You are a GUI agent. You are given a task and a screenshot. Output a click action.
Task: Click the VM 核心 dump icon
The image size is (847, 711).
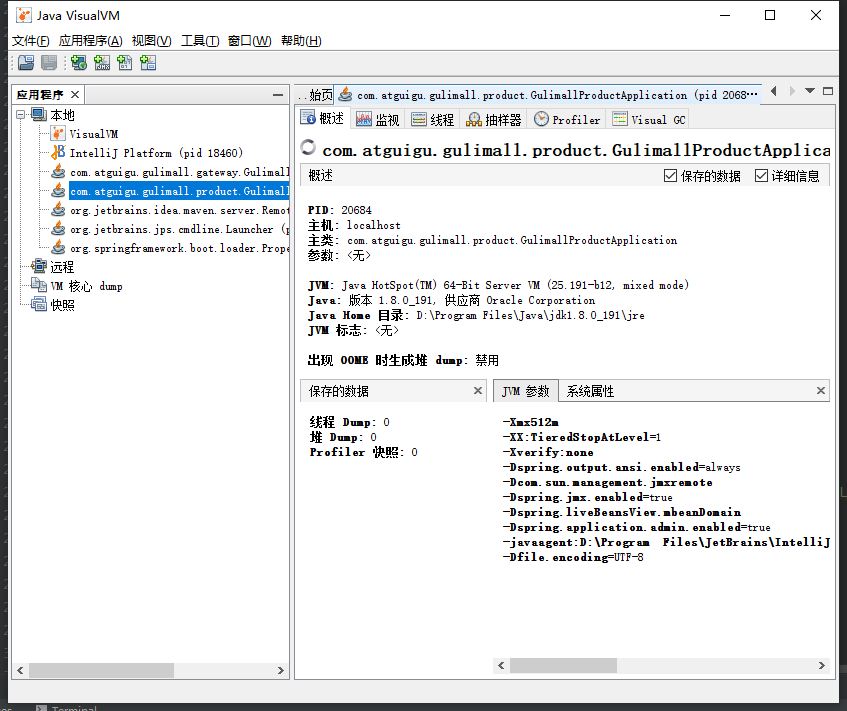tap(39, 285)
